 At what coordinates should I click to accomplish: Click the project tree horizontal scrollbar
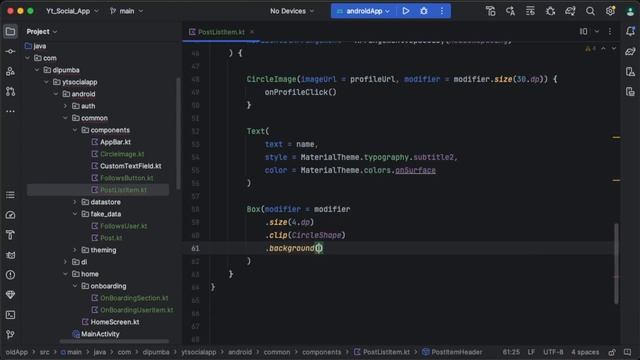coord(114,341)
